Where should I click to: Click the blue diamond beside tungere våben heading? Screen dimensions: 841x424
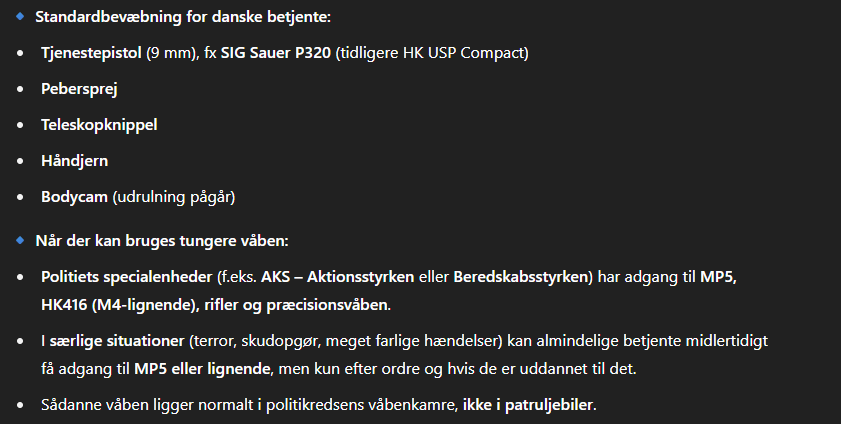(x=19, y=240)
